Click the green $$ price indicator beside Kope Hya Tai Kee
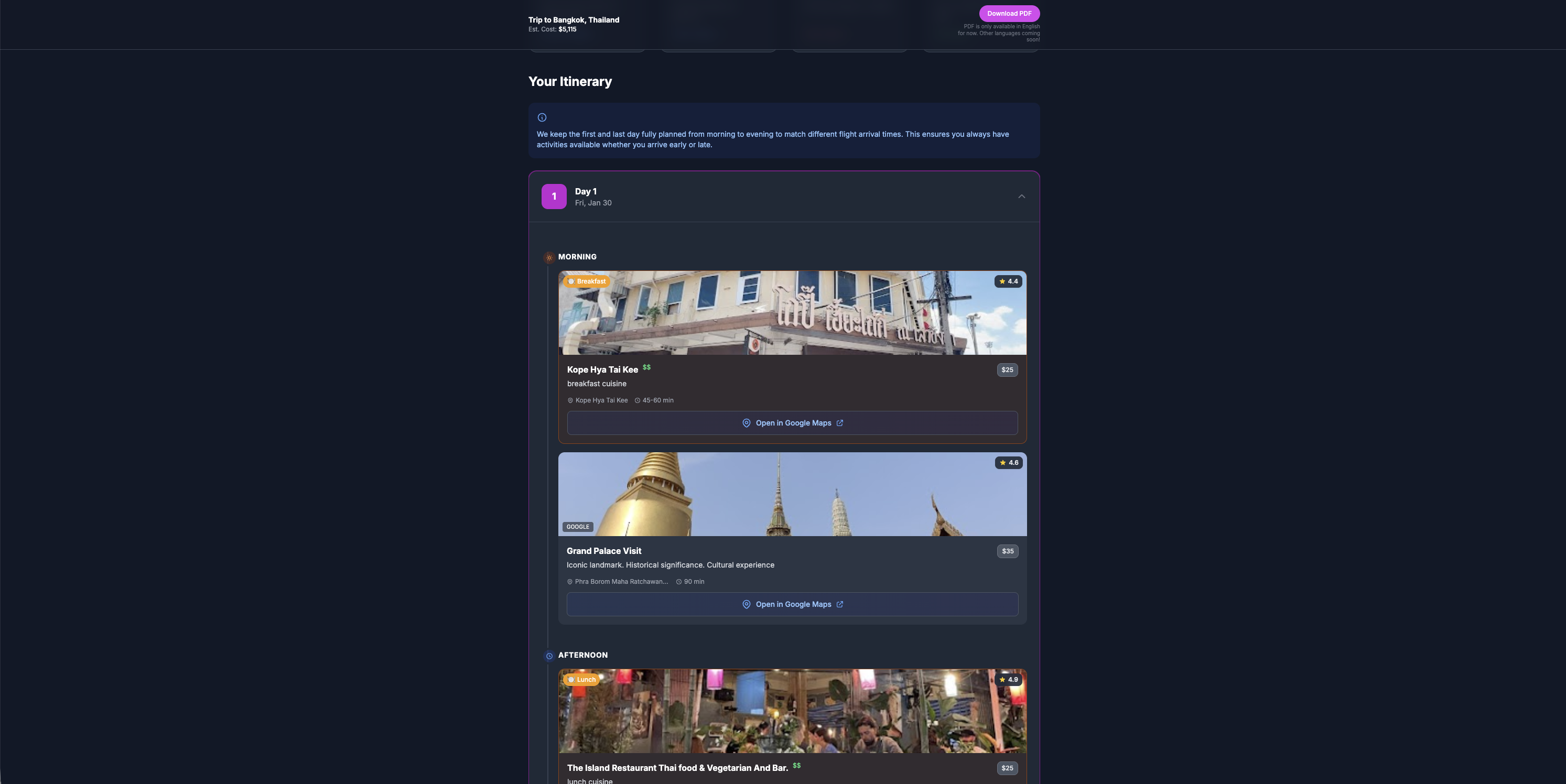The image size is (1566, 784). (646, 368)
